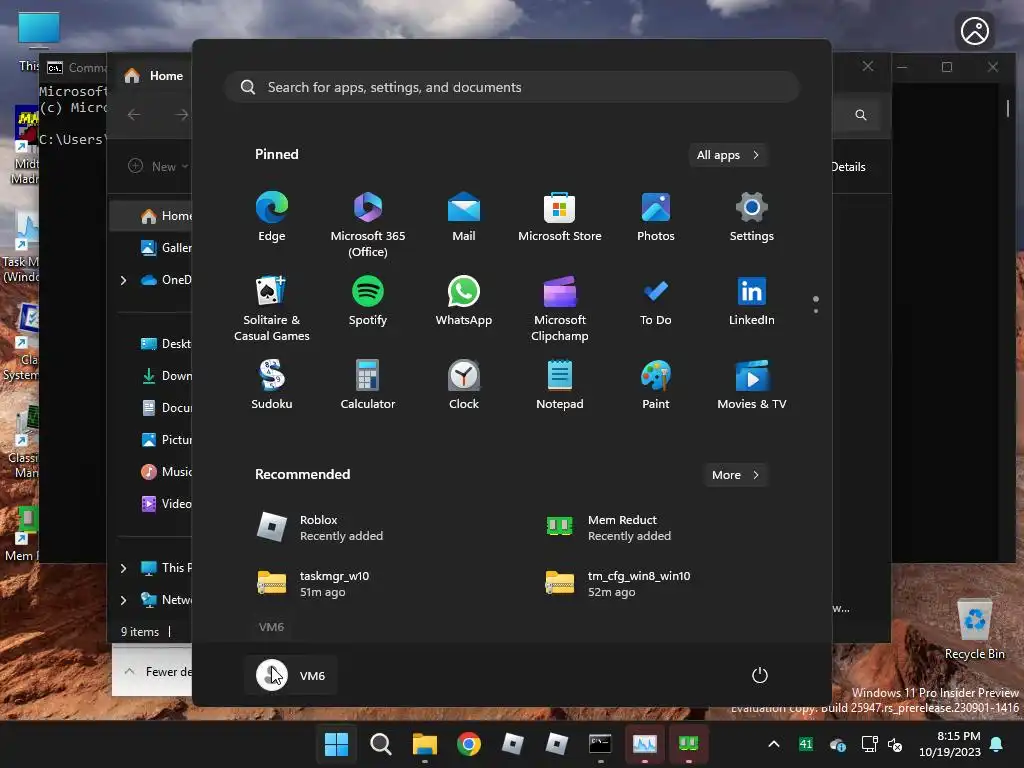Show All apps list
The image size is (1024, 768).
[728, 155]
